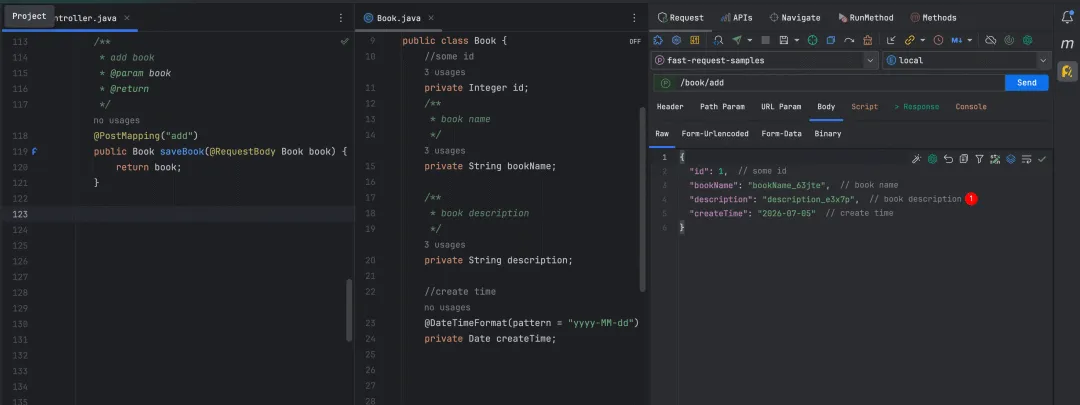
Task: Click the green target locate icon
Action: tap(813, 40)
